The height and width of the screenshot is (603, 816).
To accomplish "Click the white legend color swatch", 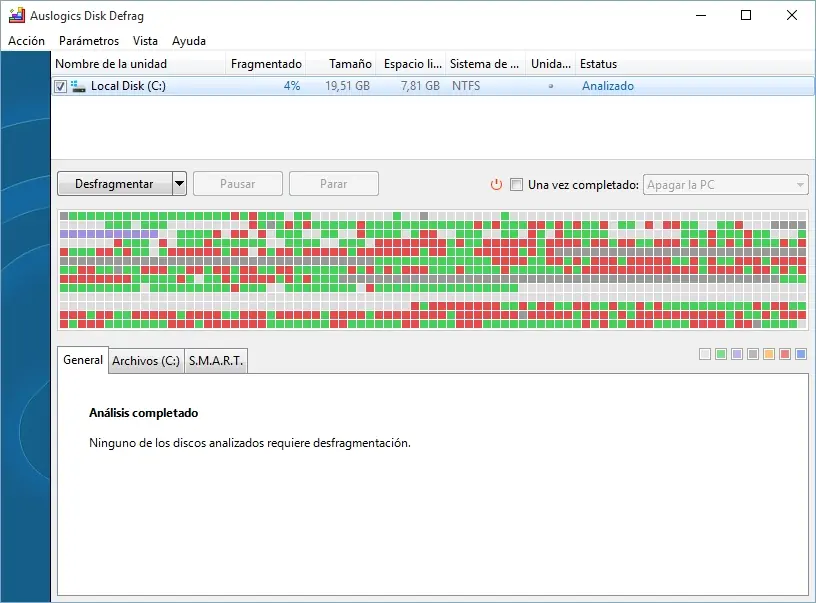I will coord(705,354).
